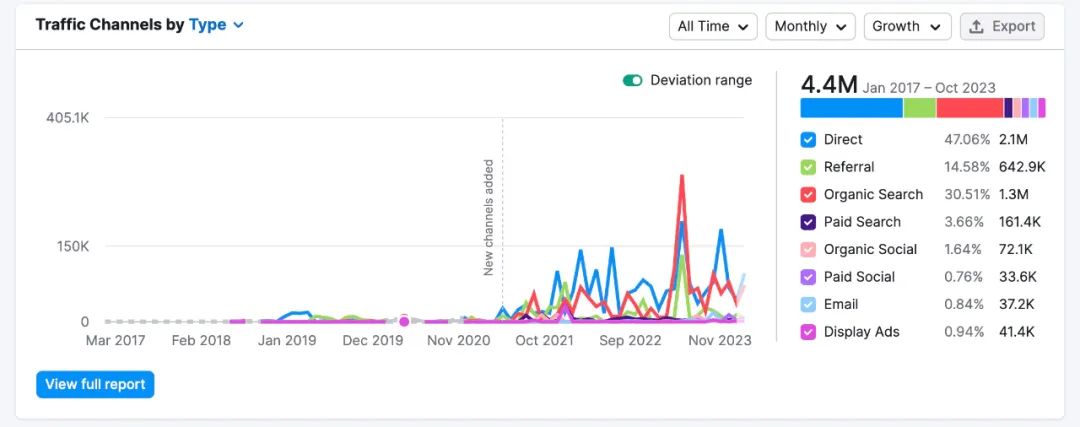Viewport: 1080px width, 427px height.
Task: Uncheck the Paid Social channel checkbox
Action: coord(808,278)
